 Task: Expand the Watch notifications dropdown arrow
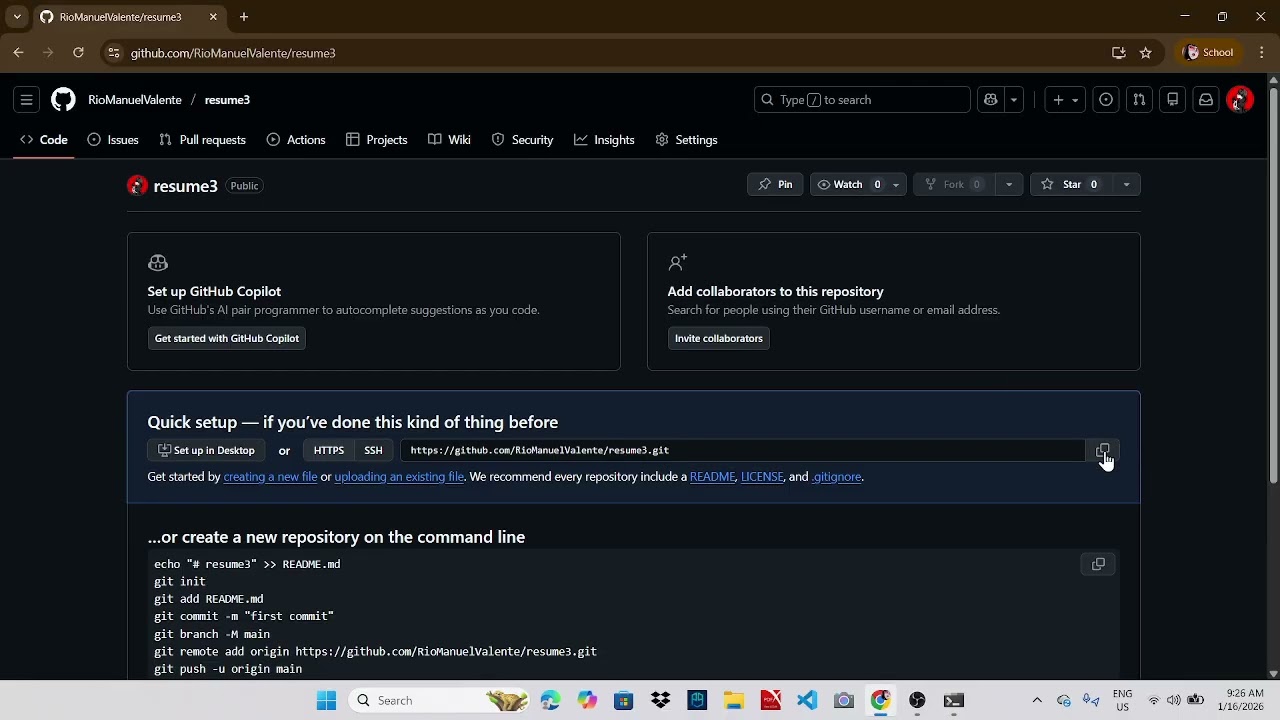pos(896,185)
